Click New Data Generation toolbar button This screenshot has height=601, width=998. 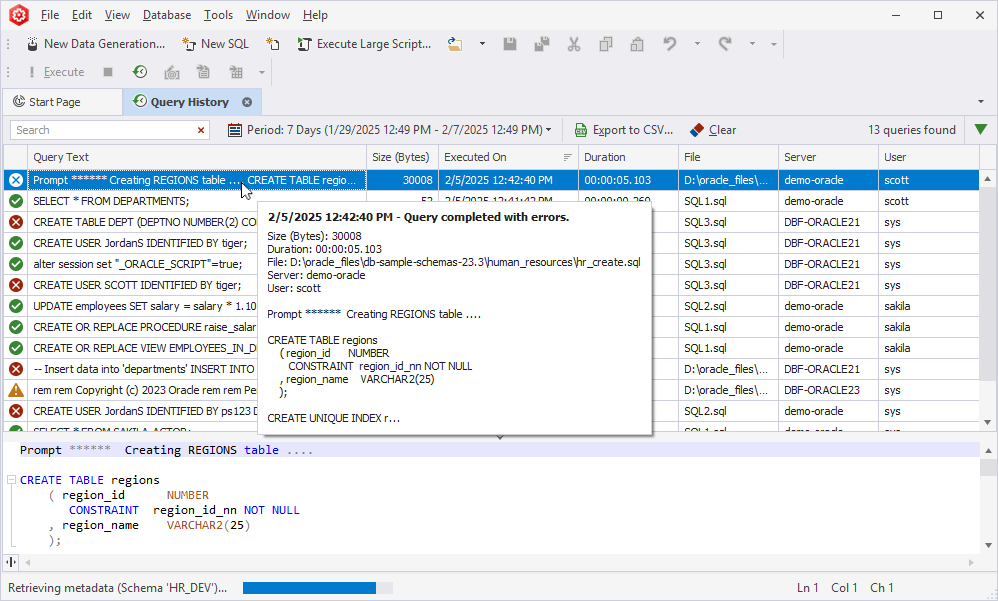click(x=96, y=44)
